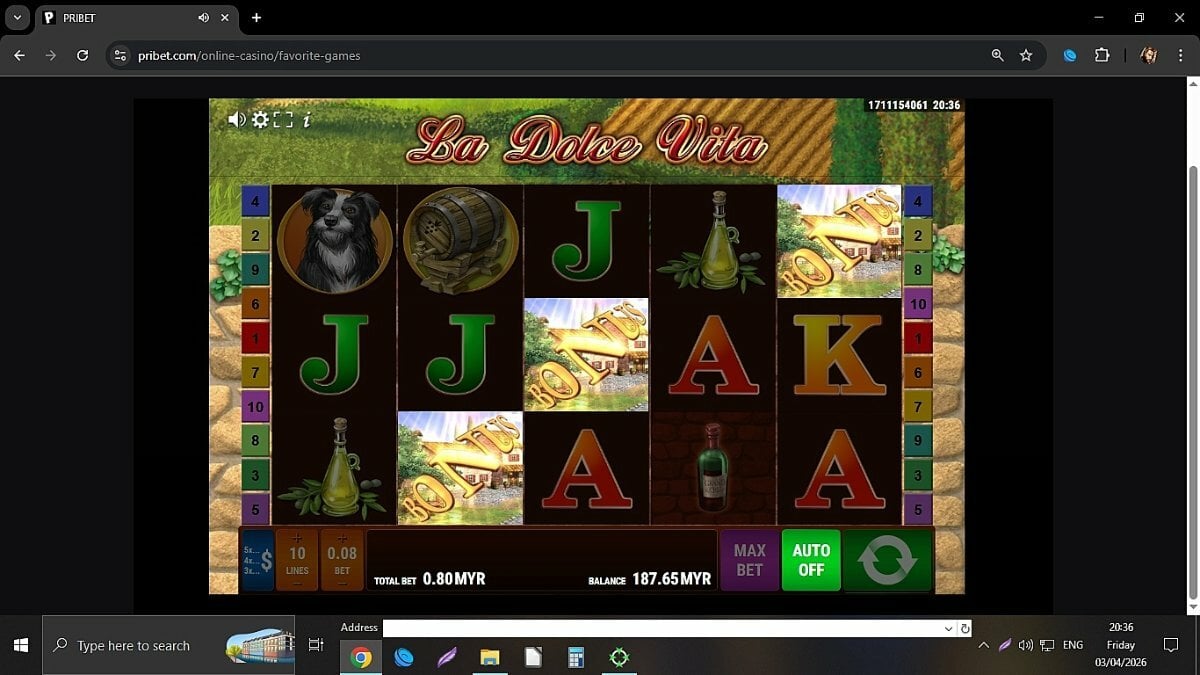This screenshot has height=675, width=1200.
Task: Open the game info 'i' icon
Action: tap(306, 120)
